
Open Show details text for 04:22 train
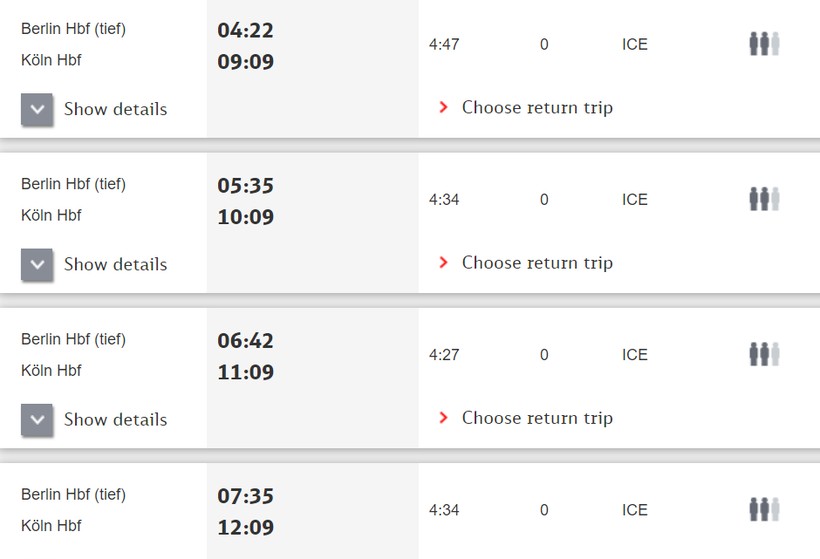[115, 109]
